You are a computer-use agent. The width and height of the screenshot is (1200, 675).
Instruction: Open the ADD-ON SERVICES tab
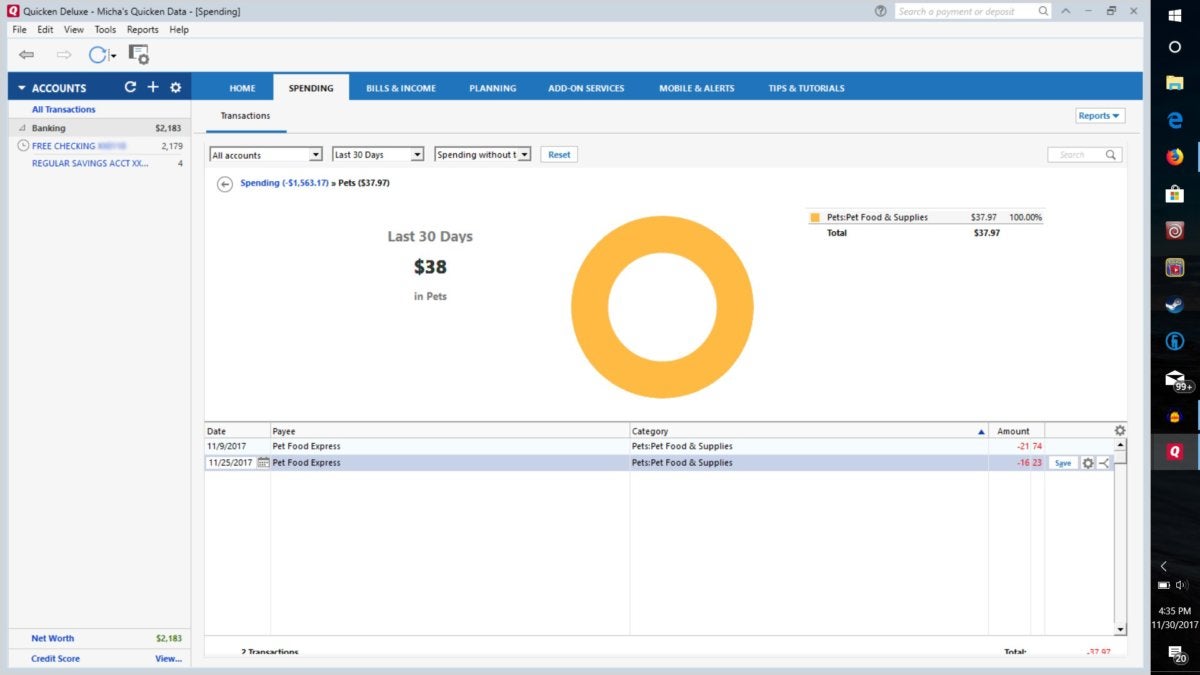pyautogui.click(x=586, y=88)
